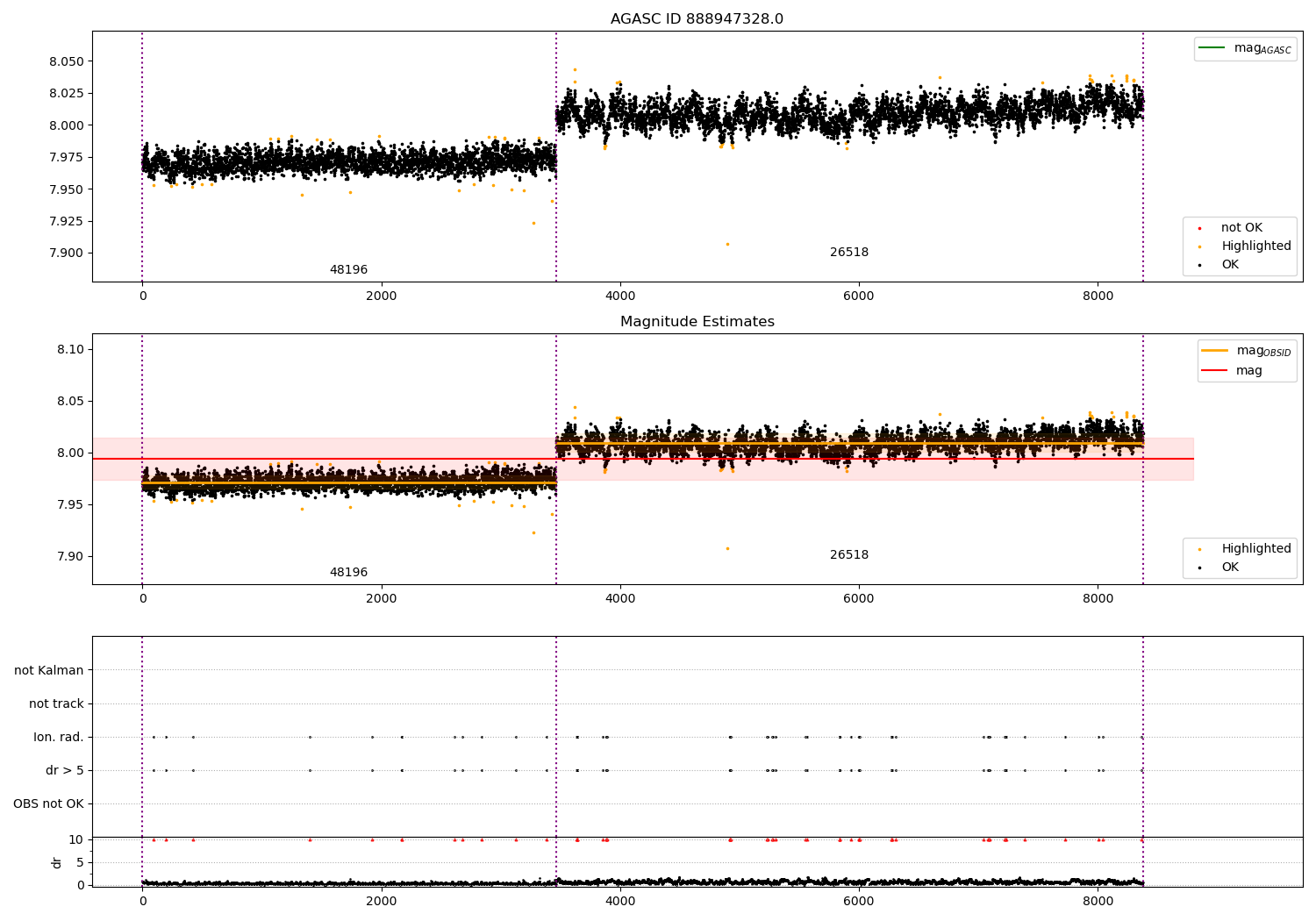1316x921 pixels.
Task: Click the 7.925 y-axis tick label
Action: click(x=67, y=221)
